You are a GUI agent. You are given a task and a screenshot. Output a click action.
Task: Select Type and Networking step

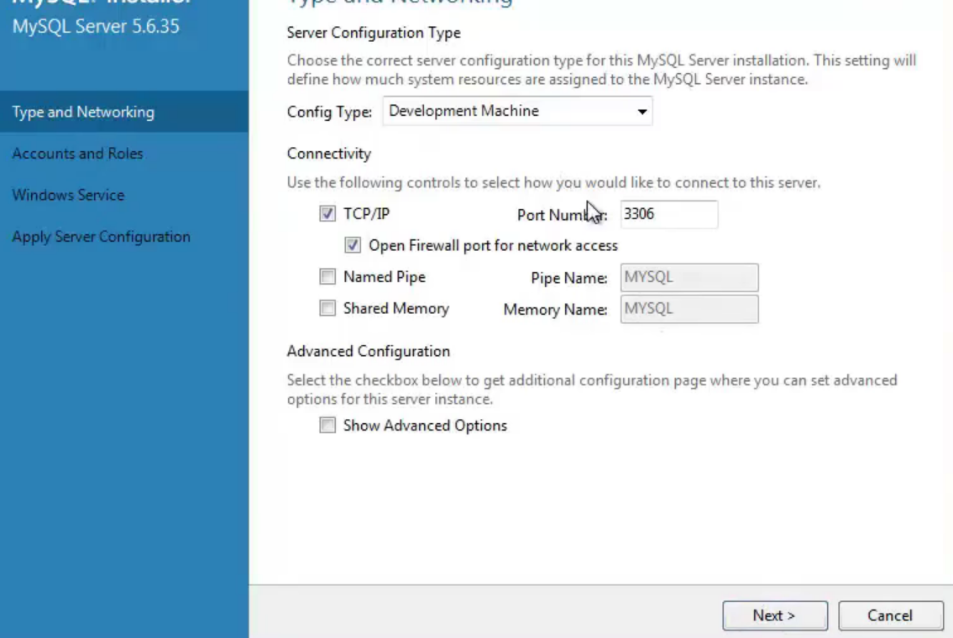(x=124, y=112)
